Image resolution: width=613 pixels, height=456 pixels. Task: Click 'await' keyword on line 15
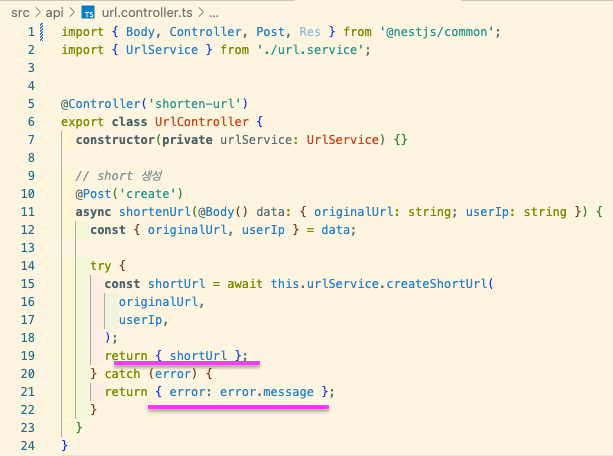(x=245, y=284)
